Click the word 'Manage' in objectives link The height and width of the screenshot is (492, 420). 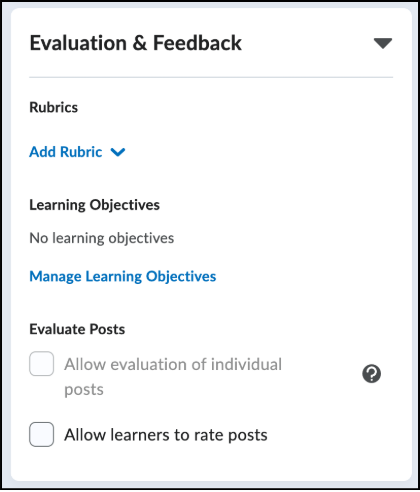(55, 277)
